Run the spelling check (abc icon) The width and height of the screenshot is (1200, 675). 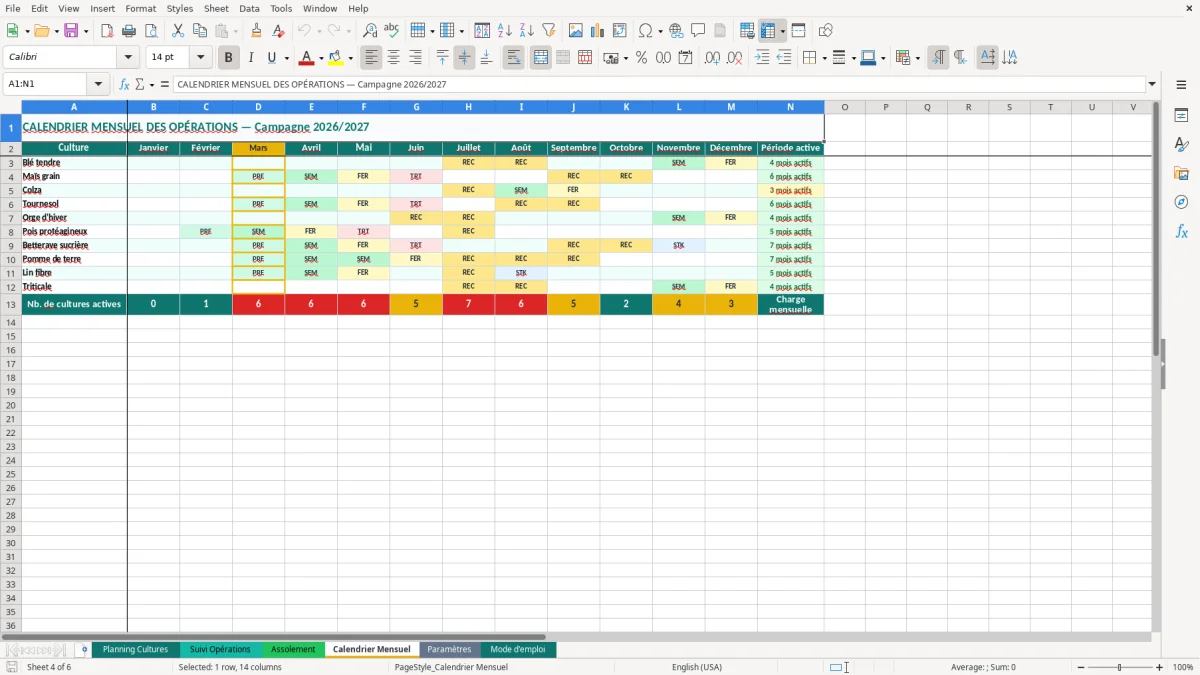[x=391, y=31]
